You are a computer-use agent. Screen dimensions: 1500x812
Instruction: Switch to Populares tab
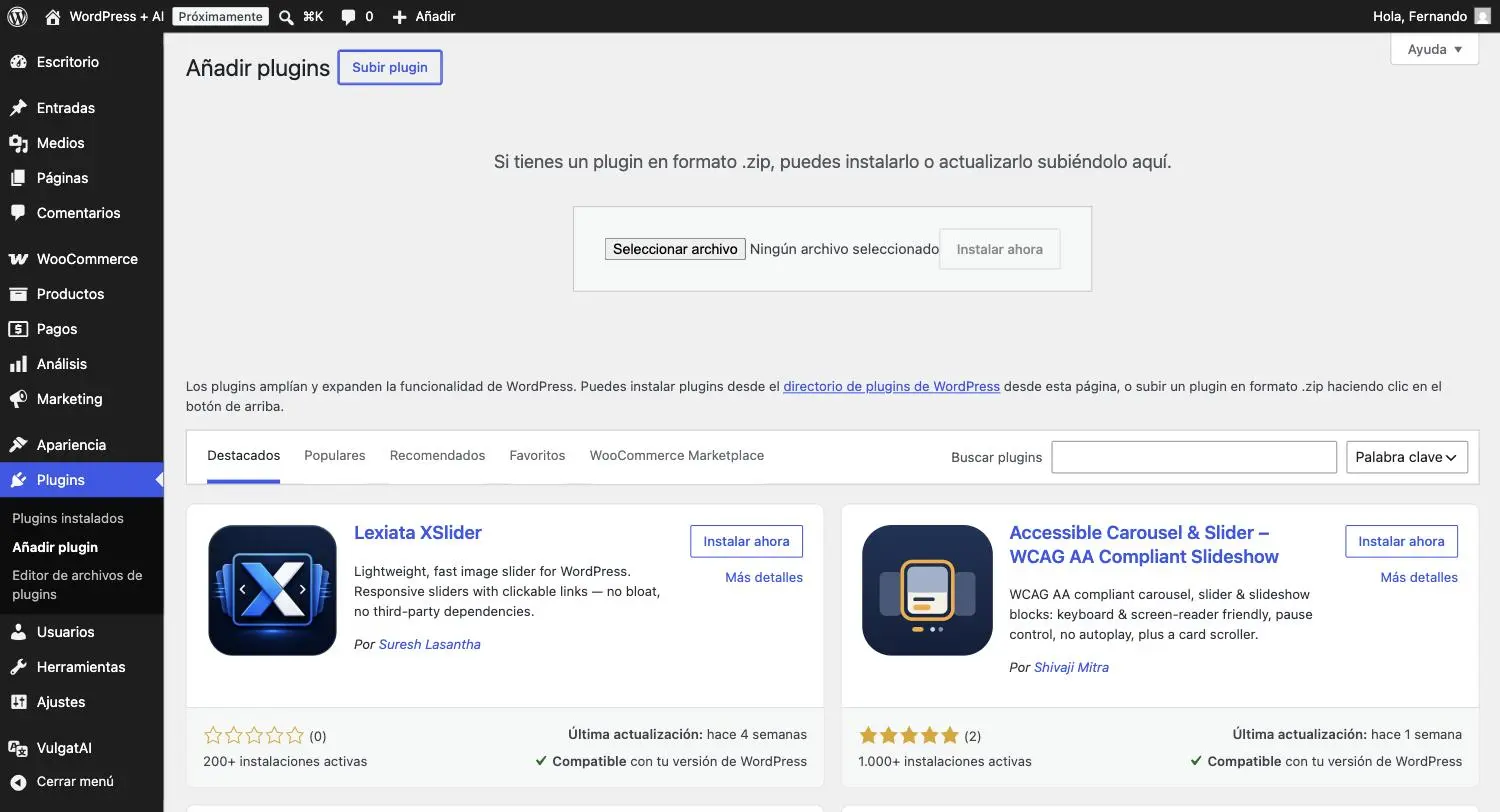click(335, 456)
